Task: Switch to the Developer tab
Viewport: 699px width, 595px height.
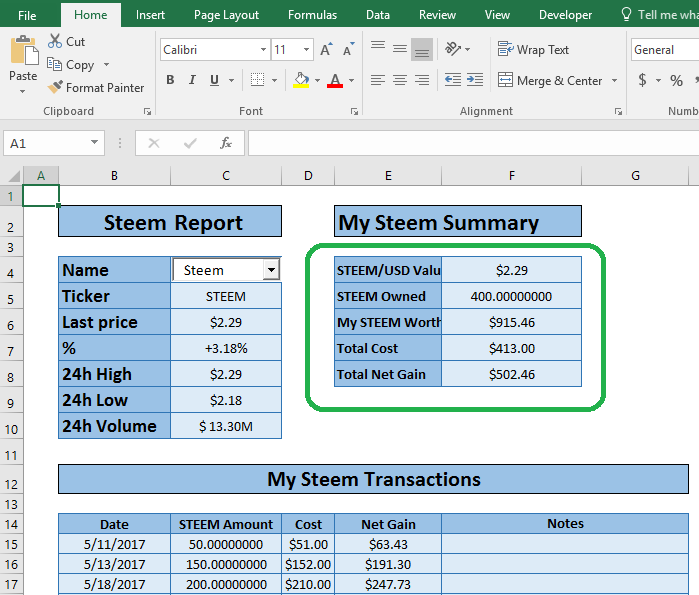Action: point(566,15)
